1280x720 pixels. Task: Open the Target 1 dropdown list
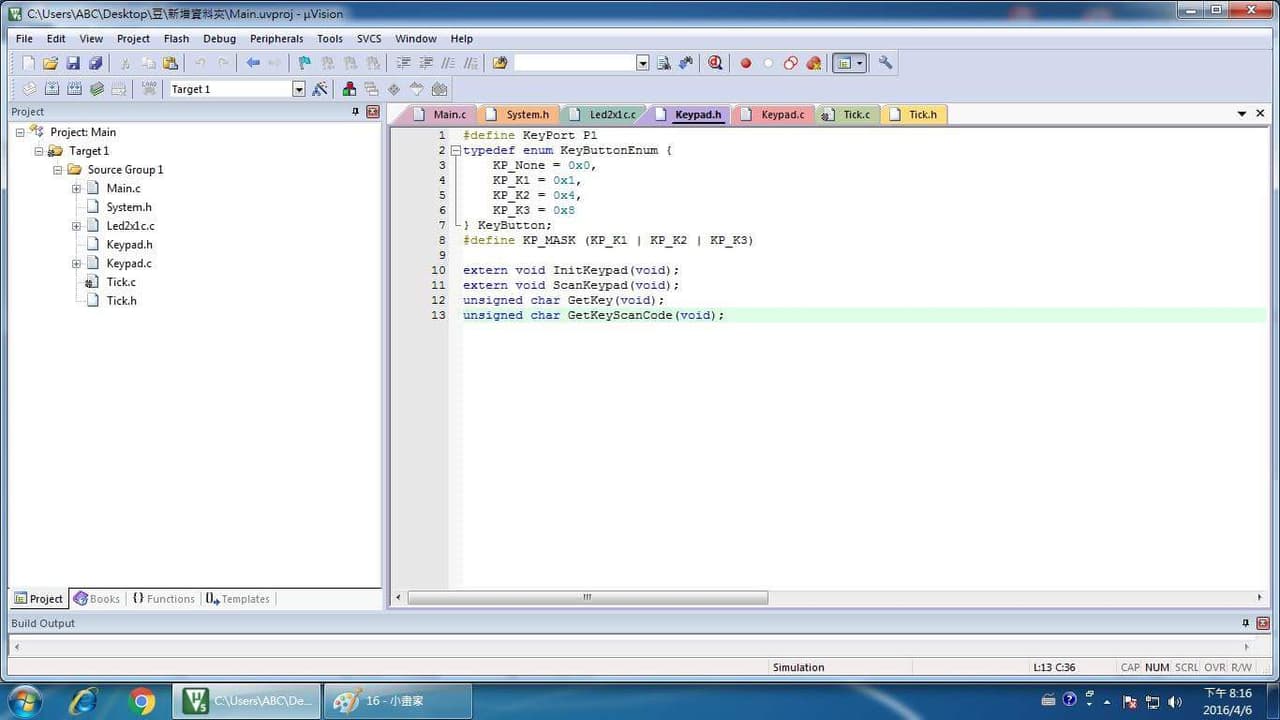pyautogui.click(x=298, y=89)
